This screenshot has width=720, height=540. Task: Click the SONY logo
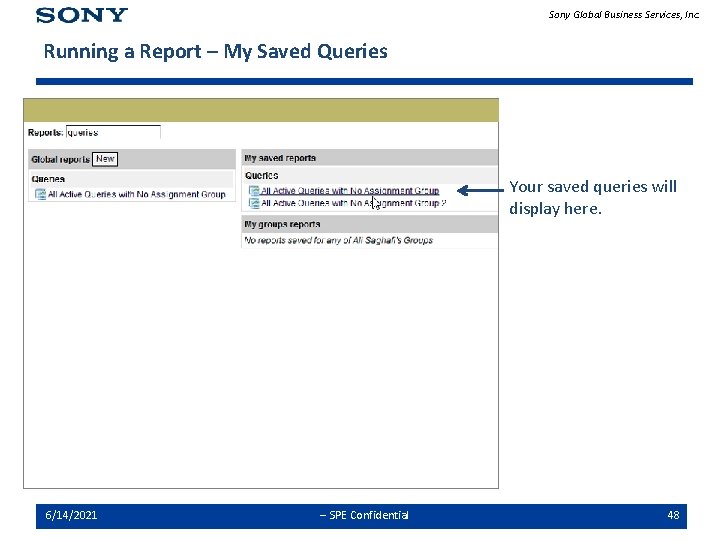coord(82,15)
